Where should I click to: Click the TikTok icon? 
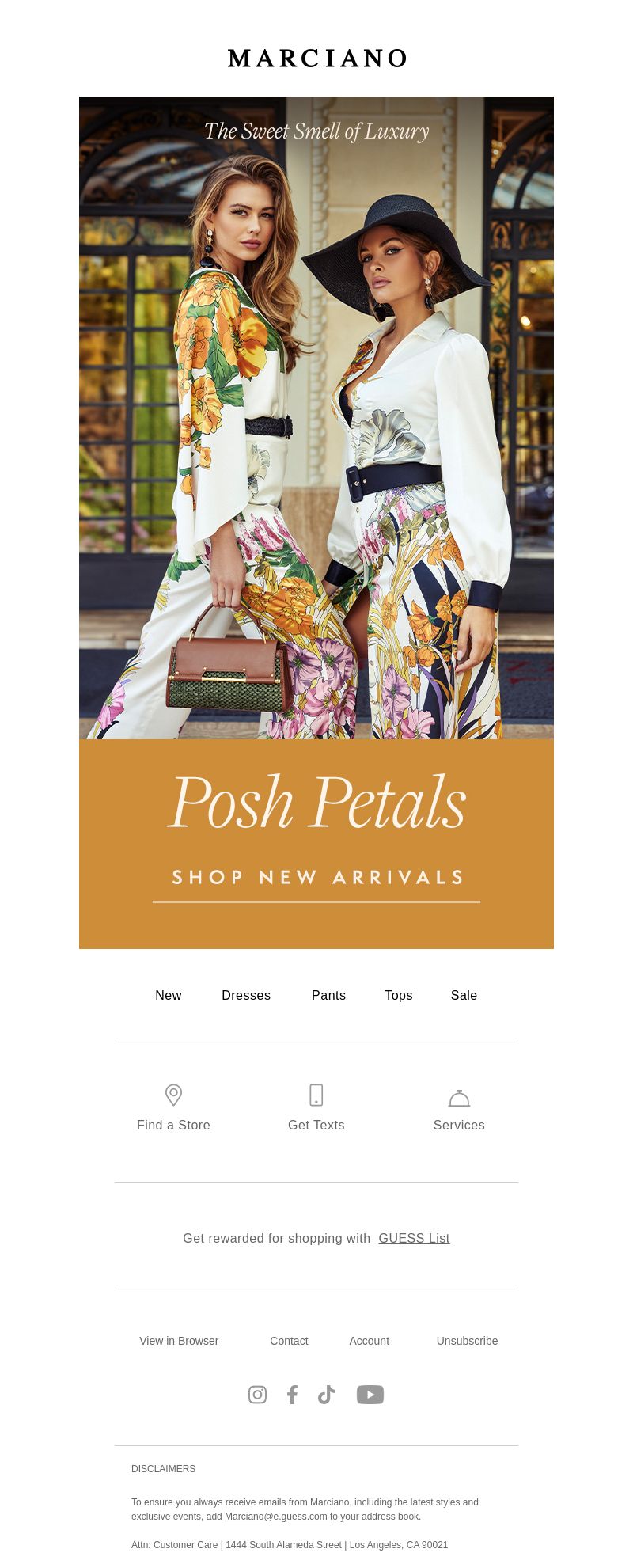(326, 1395)
